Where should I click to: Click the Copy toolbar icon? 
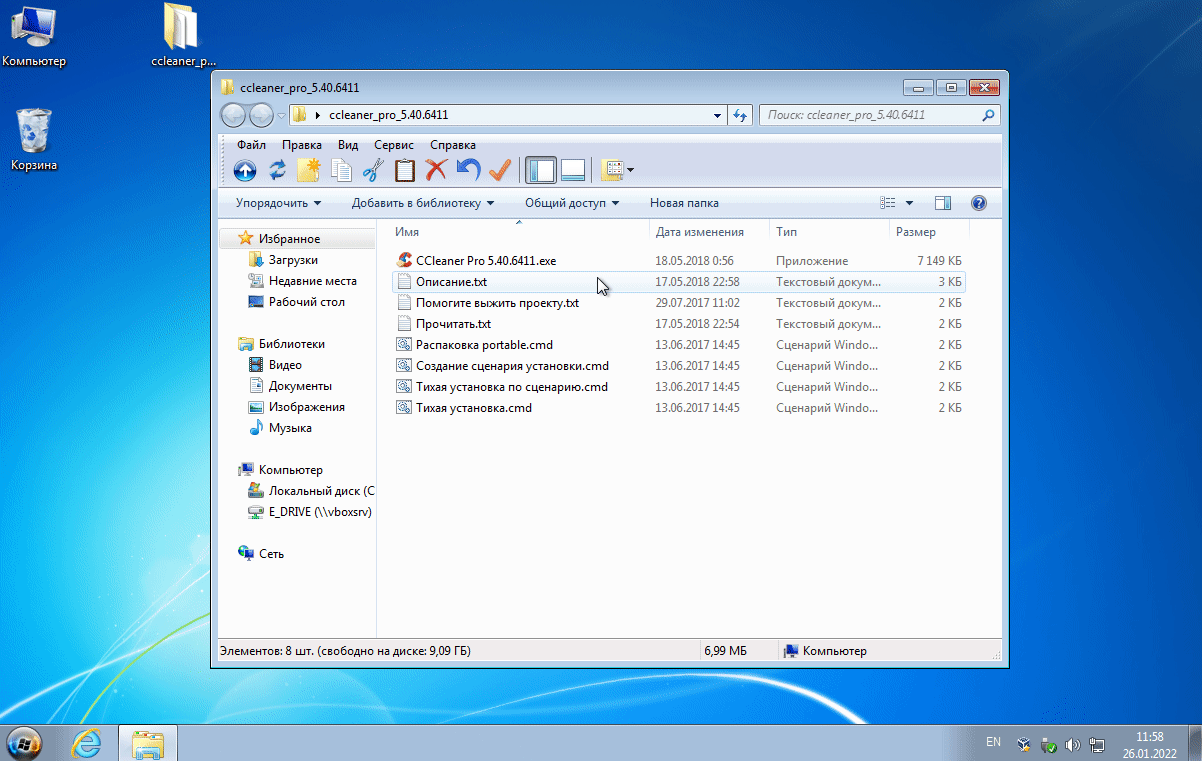pyautogui.click(x=341, y=171)
